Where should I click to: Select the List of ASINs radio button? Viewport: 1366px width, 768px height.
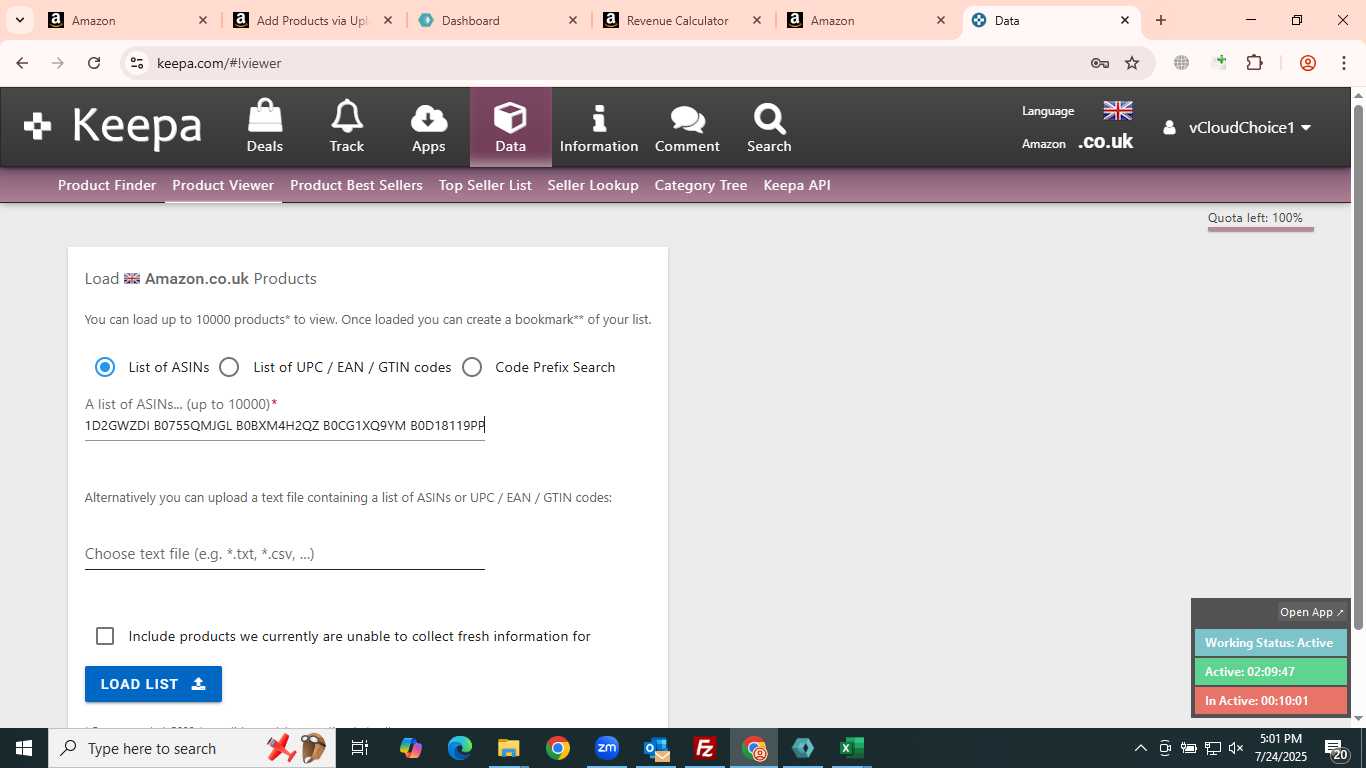105,367
